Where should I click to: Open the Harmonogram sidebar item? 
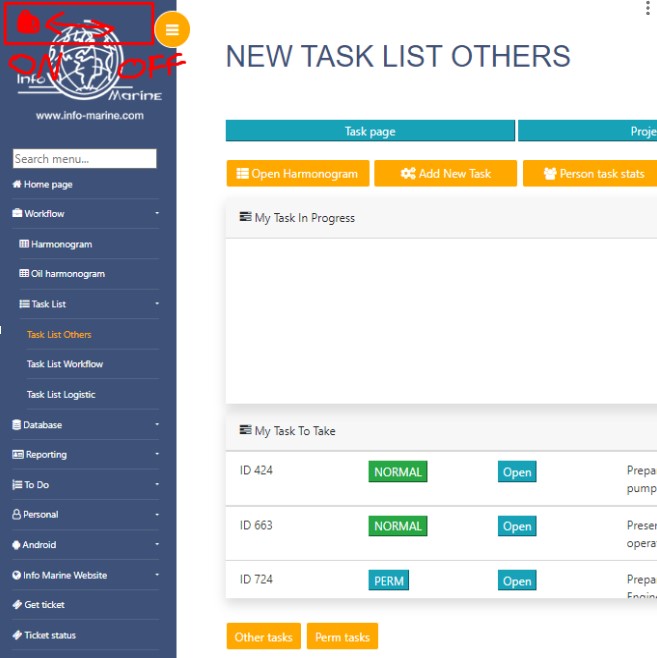(x=61, y=244)
